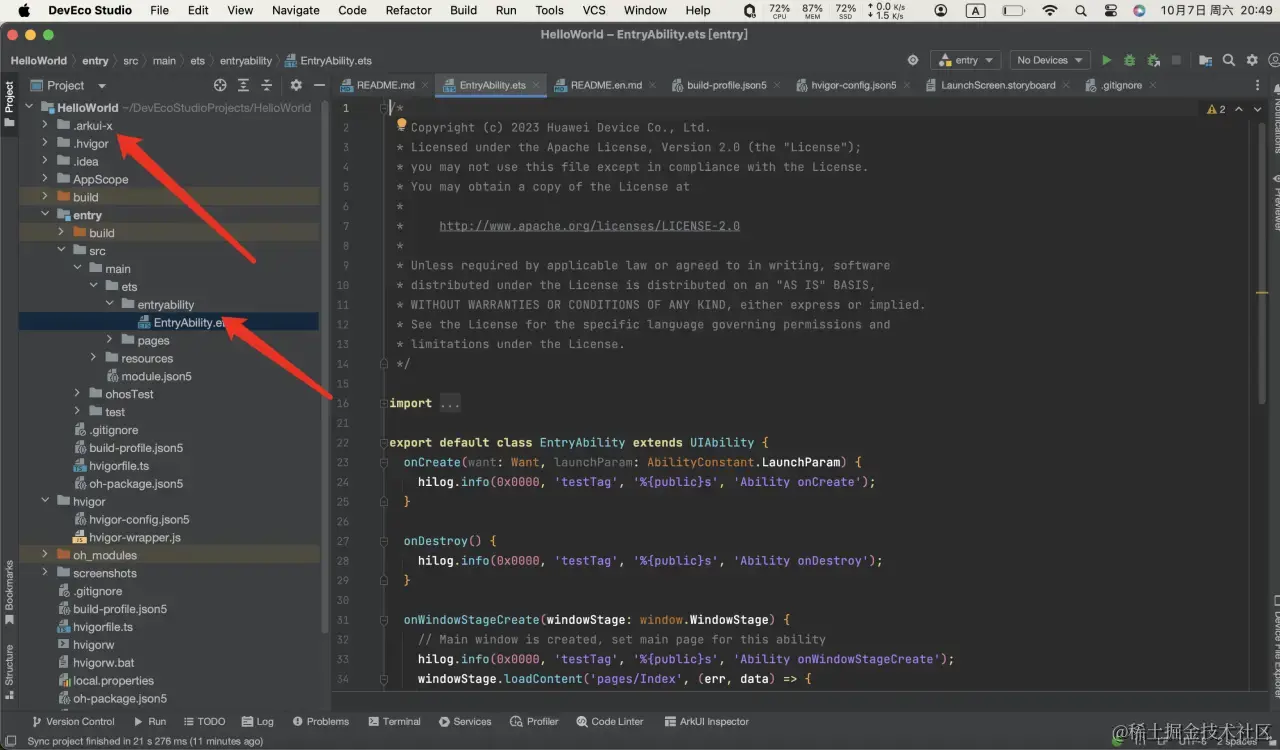
Task: Click the target icon left of entry selector
Action: (x=912, y=60)
